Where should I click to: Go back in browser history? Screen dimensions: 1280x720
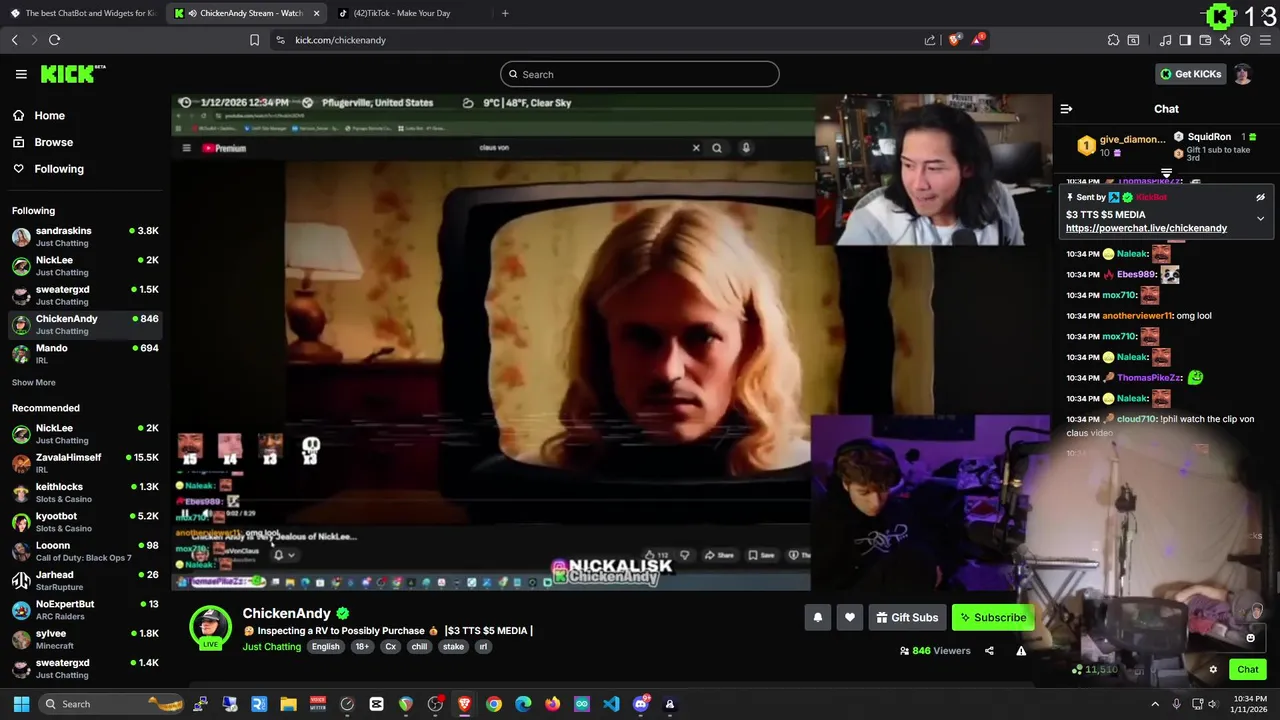click(x=15, y=40)
